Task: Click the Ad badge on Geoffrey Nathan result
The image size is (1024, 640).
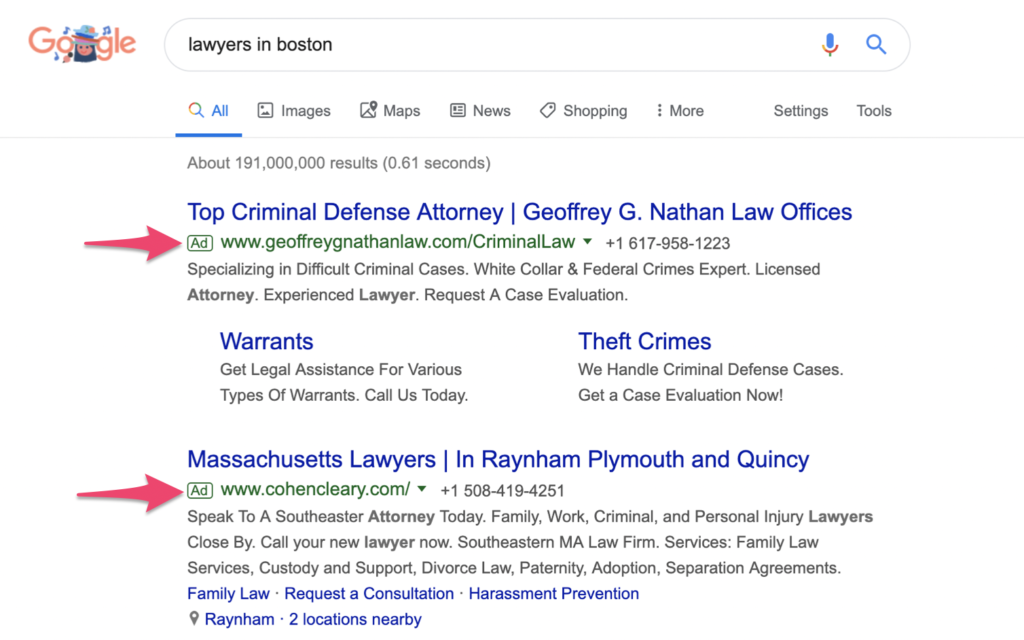Action: [200, 243]
